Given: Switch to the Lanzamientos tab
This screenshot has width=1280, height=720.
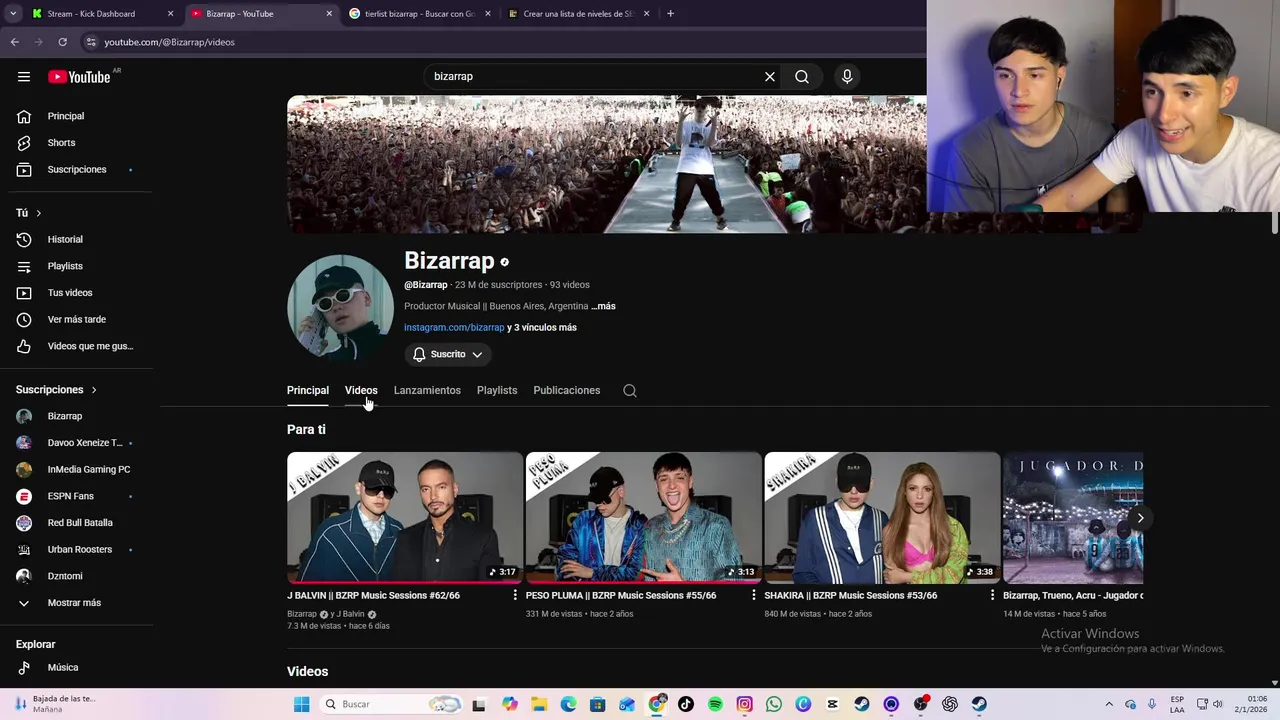Looking at the screenshot, I should [427, 390].
